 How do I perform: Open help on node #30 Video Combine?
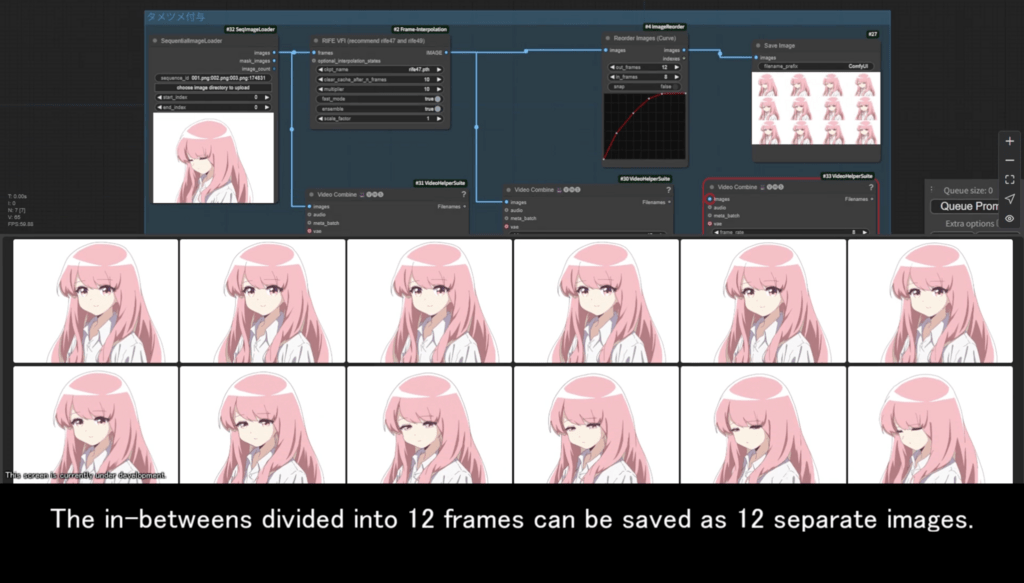coord(668,190)
